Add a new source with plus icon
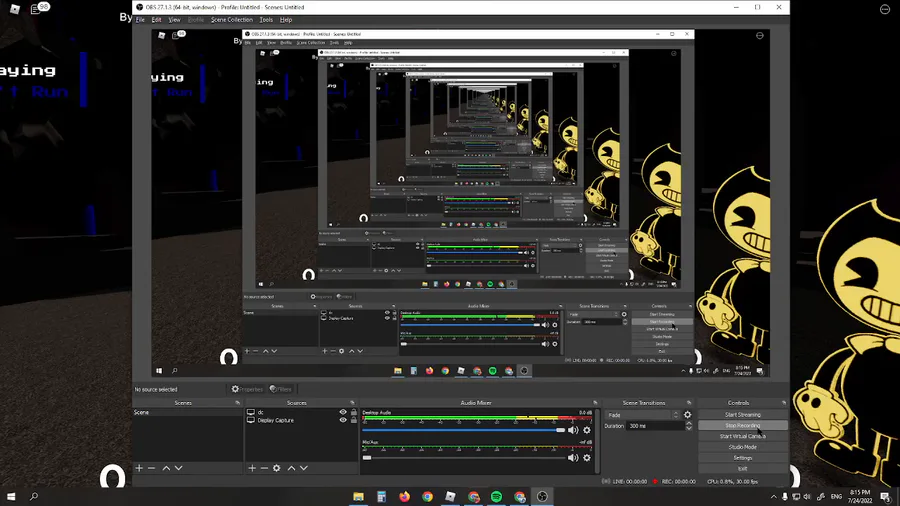 (x=252, y=468)
